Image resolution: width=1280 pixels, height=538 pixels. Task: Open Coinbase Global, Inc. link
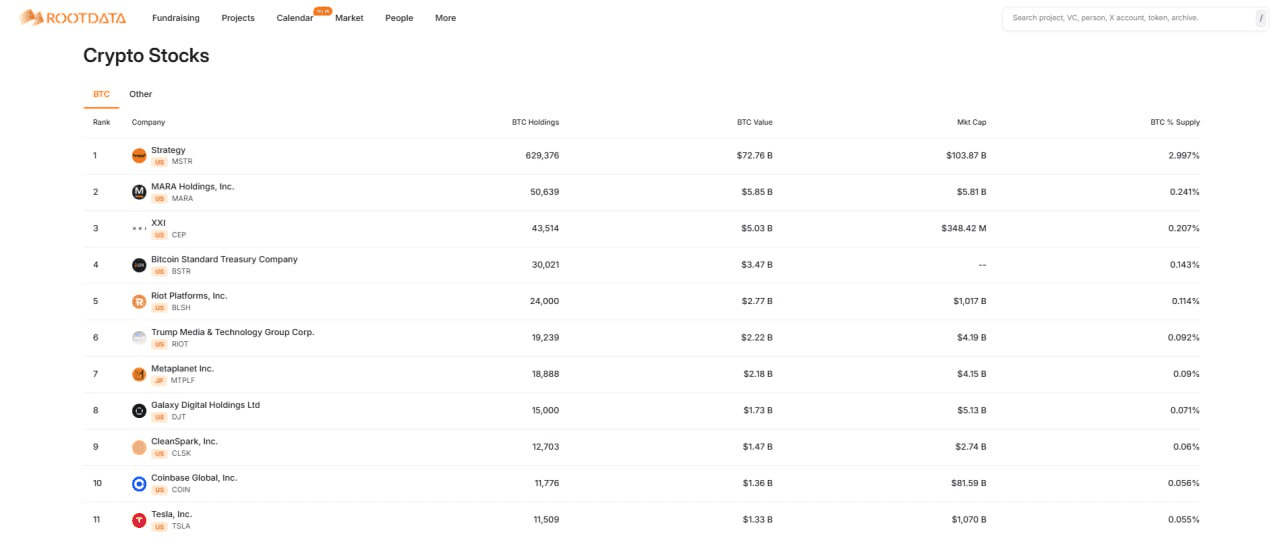click(194, 478)
